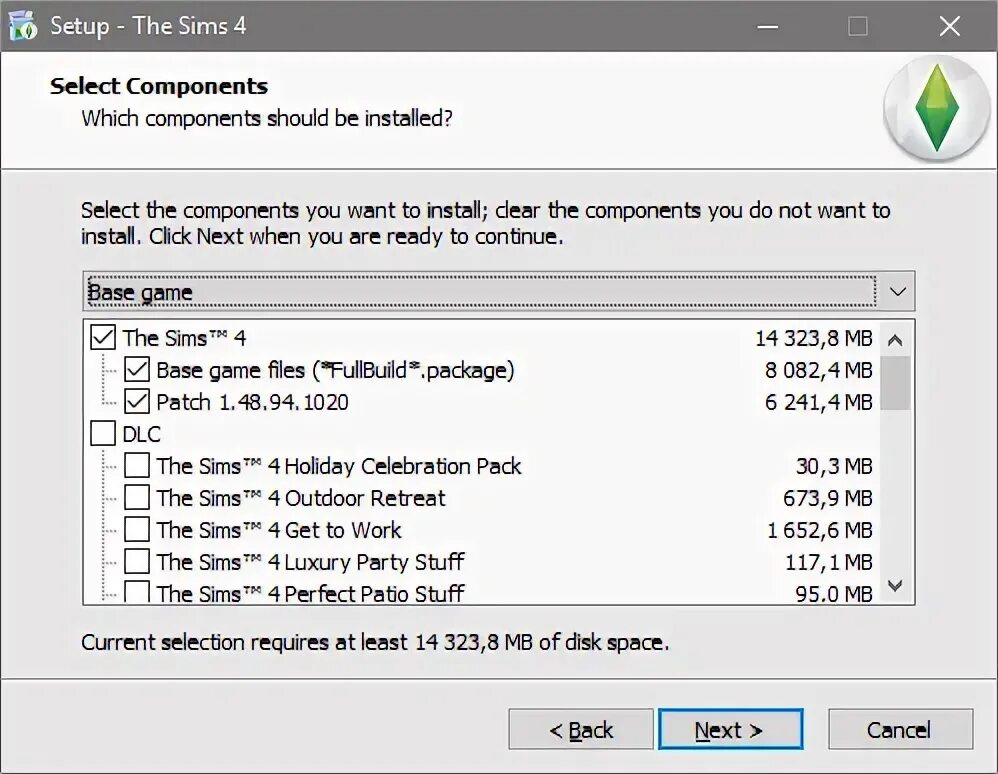Click the 8 082,4 MB size value

(819, 370)
